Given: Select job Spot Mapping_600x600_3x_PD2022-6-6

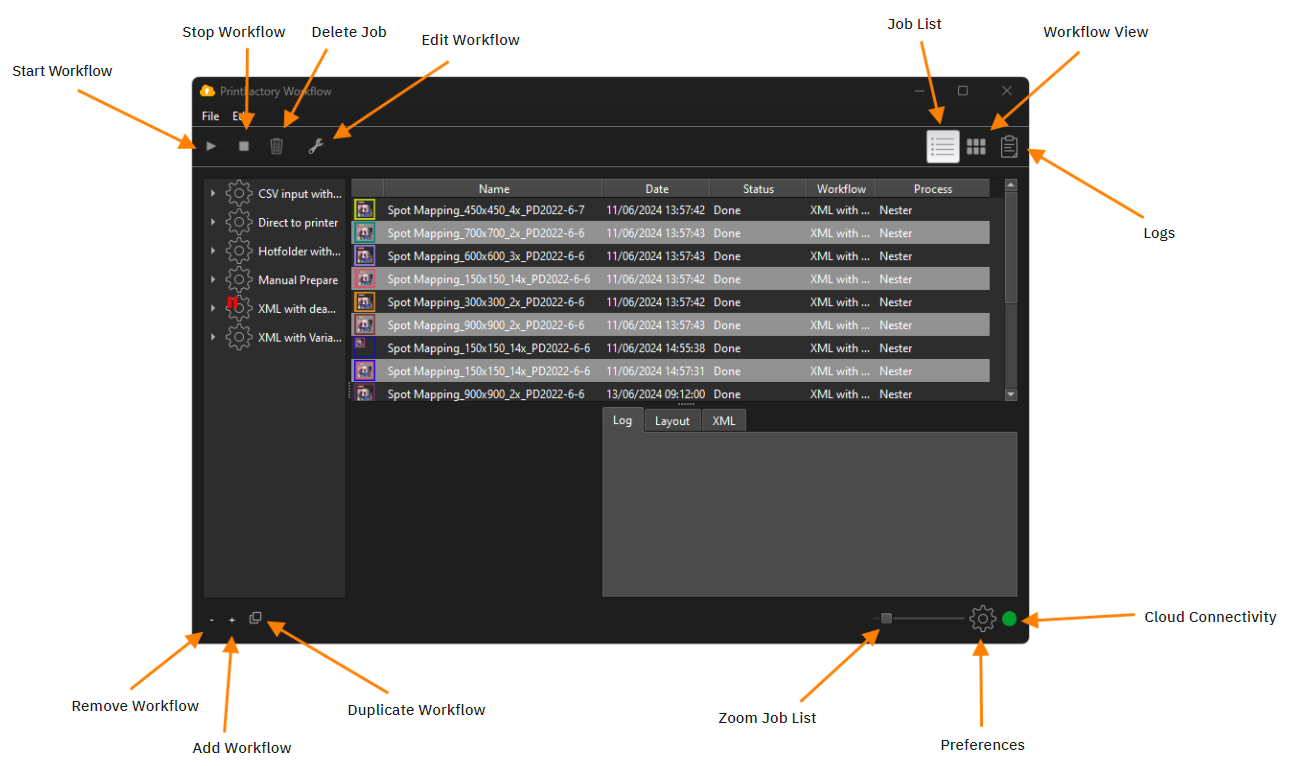Looking at the screenshot, I should coord(670,256).
